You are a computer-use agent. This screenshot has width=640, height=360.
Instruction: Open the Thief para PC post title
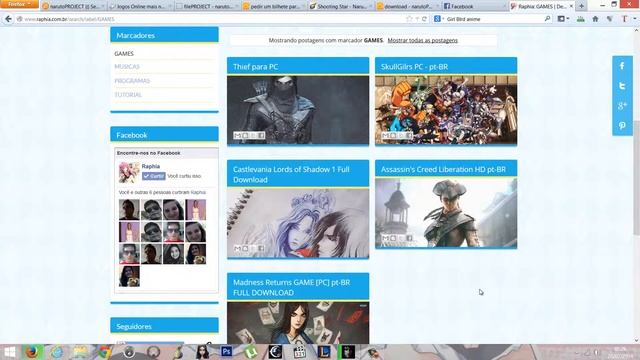[x=256, y=67]
